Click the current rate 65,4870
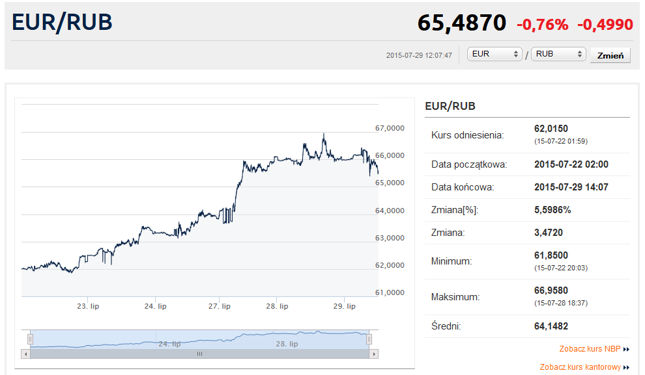 [x=462, y=23]
